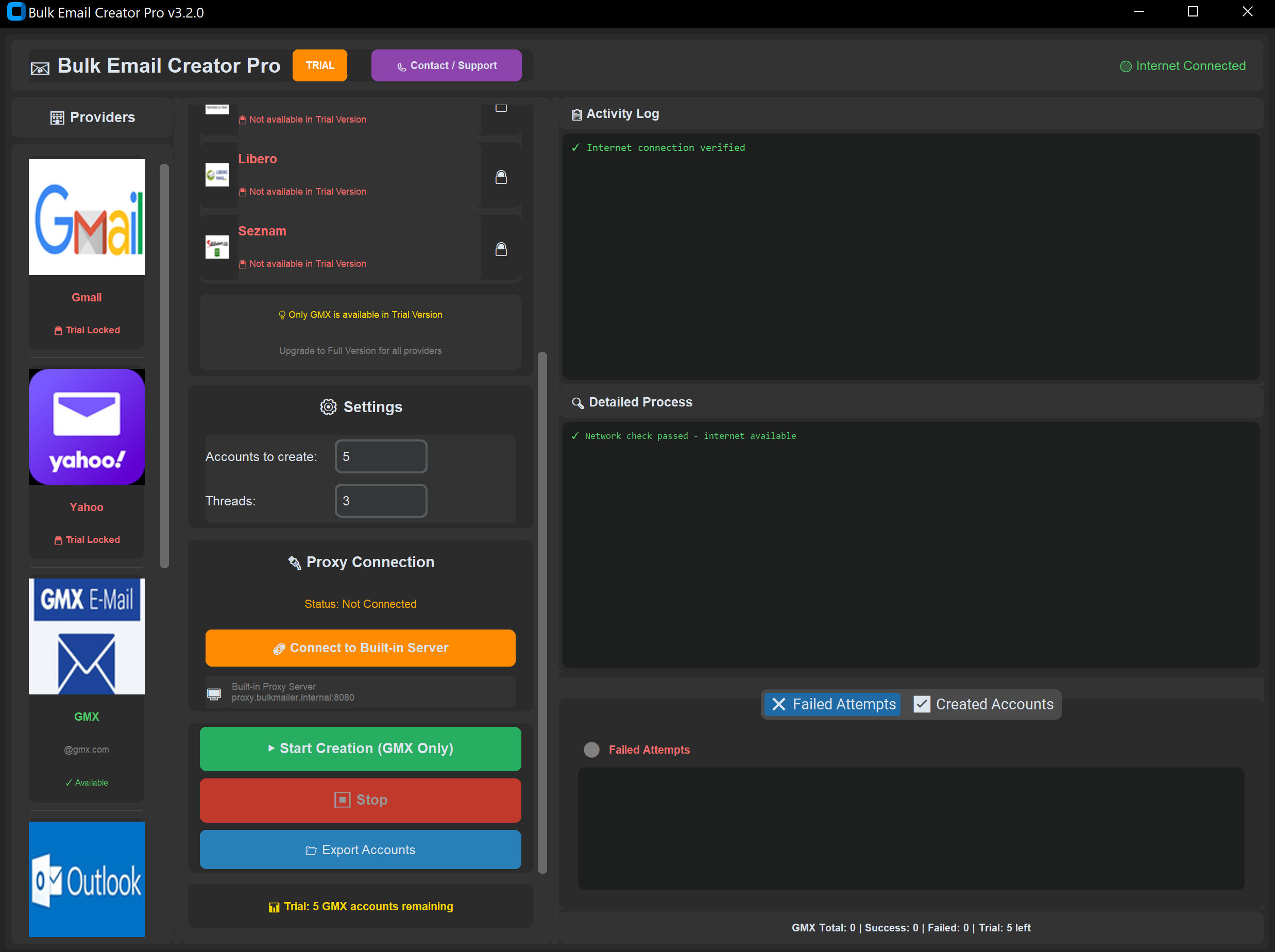Screen dimensions: 1275x952
Task: Maximize the application window
Action: [1193, 12]
